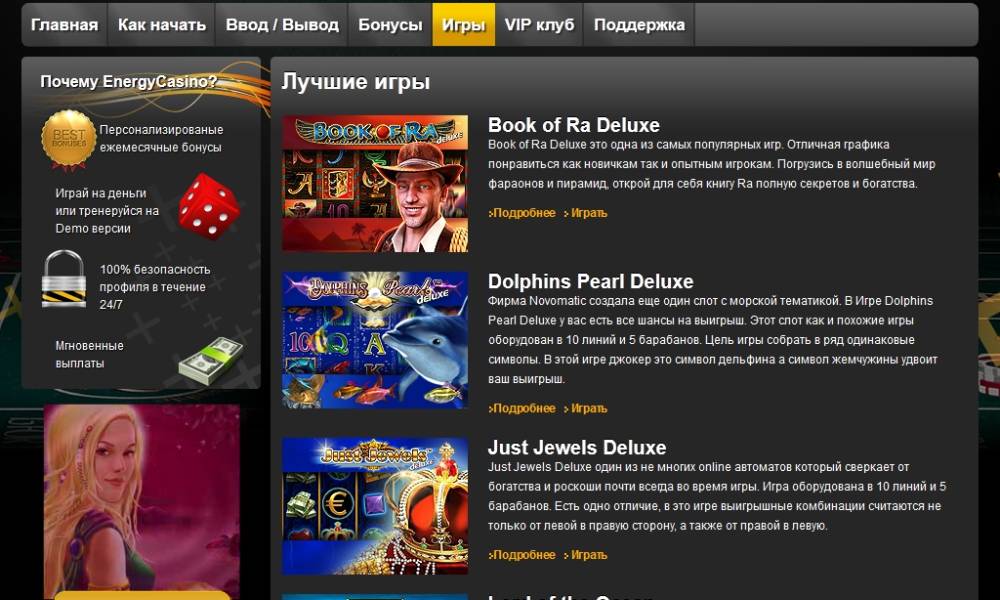This screenshot has width=1000, height=600.
Task: Click Подробнее under Just Jewels Deluxe
Action: [x=522, y=555]
